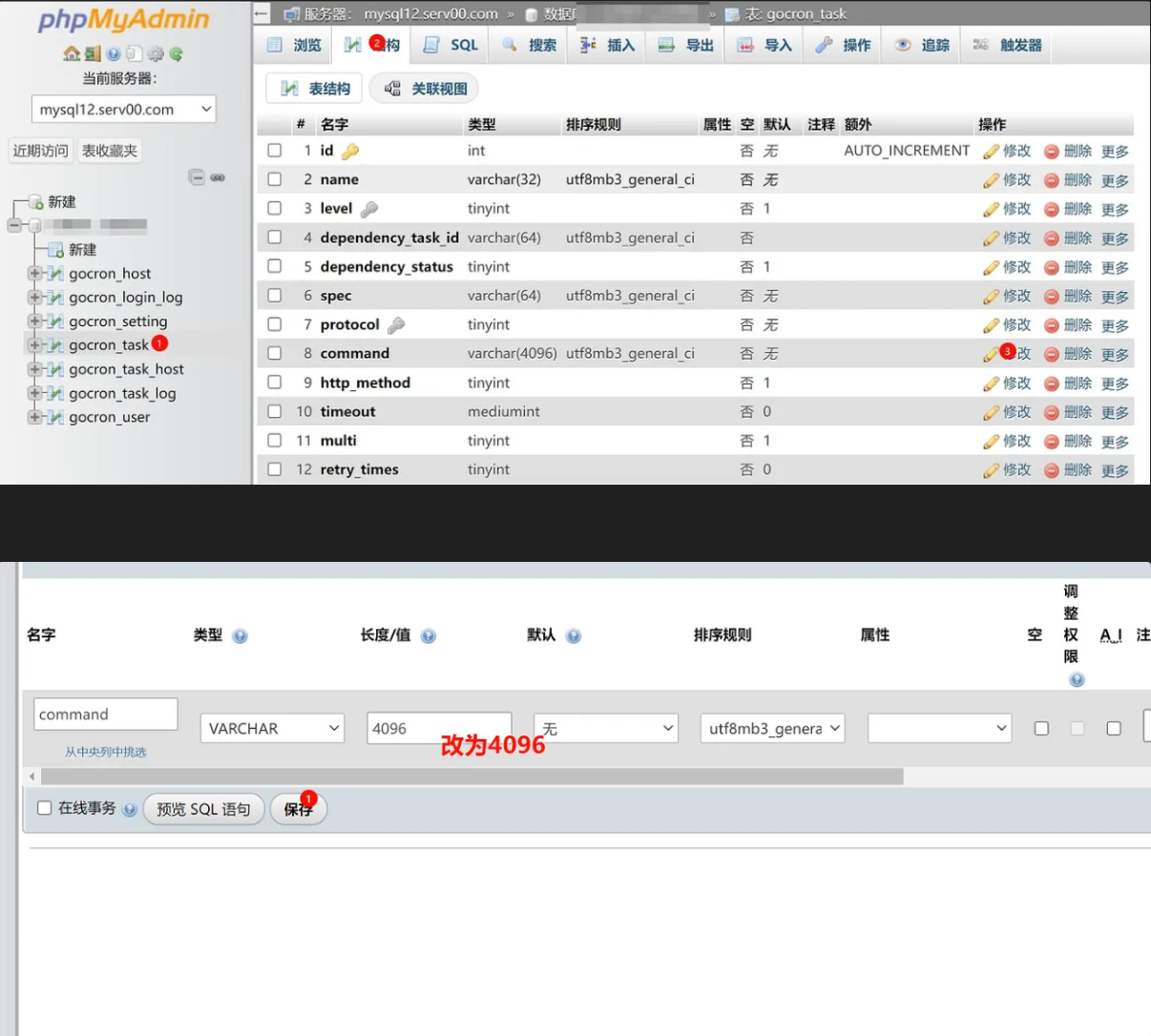This screenshot has width=1151, height=1036.
Task: Select checkbox for retry_times row
Action: pos(275,469)
